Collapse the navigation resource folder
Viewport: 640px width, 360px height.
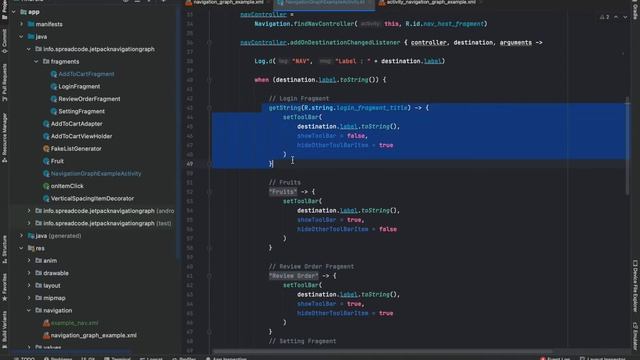[x=29, y=310]
